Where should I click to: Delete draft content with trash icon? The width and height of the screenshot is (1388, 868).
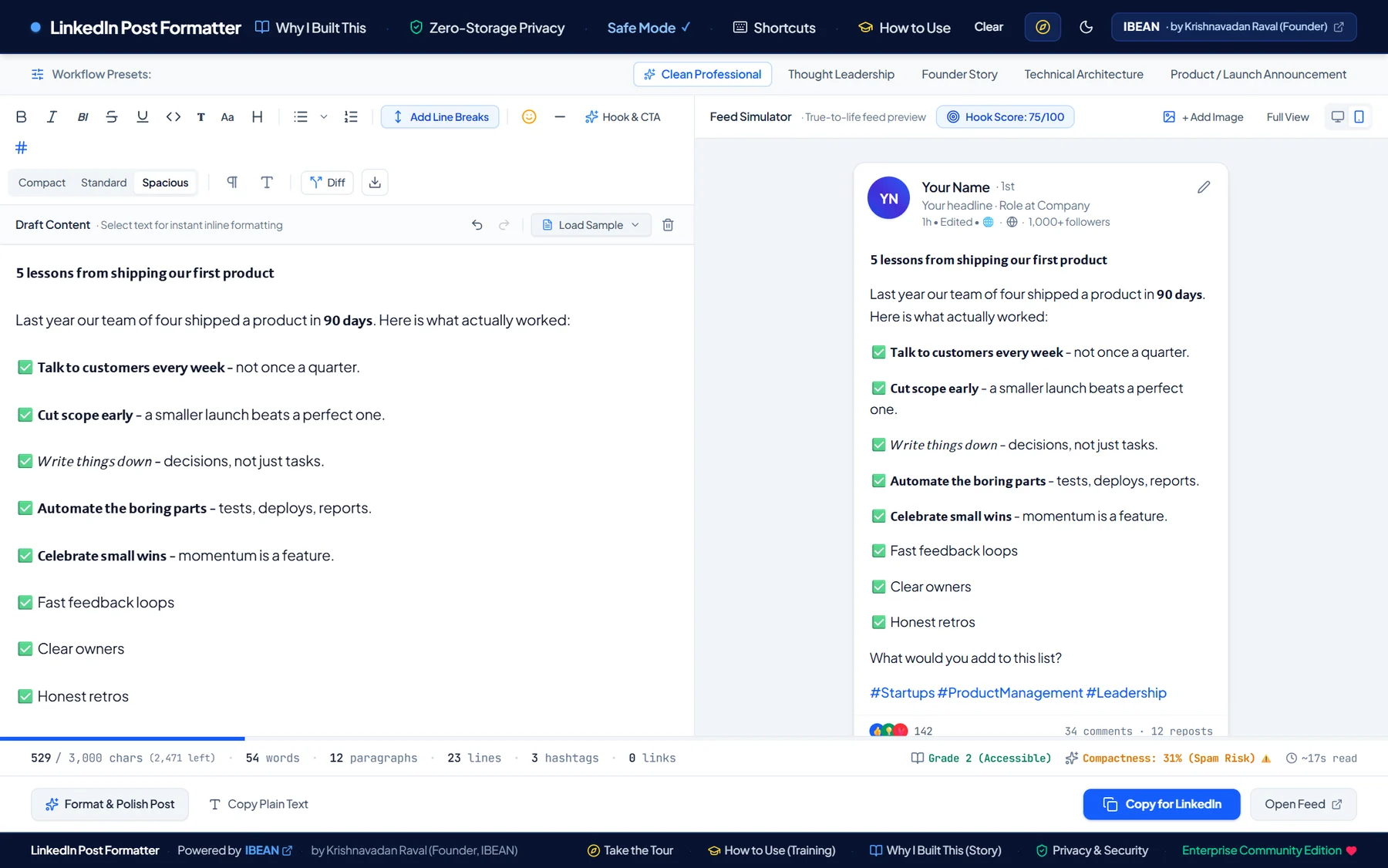click(669, 225)
